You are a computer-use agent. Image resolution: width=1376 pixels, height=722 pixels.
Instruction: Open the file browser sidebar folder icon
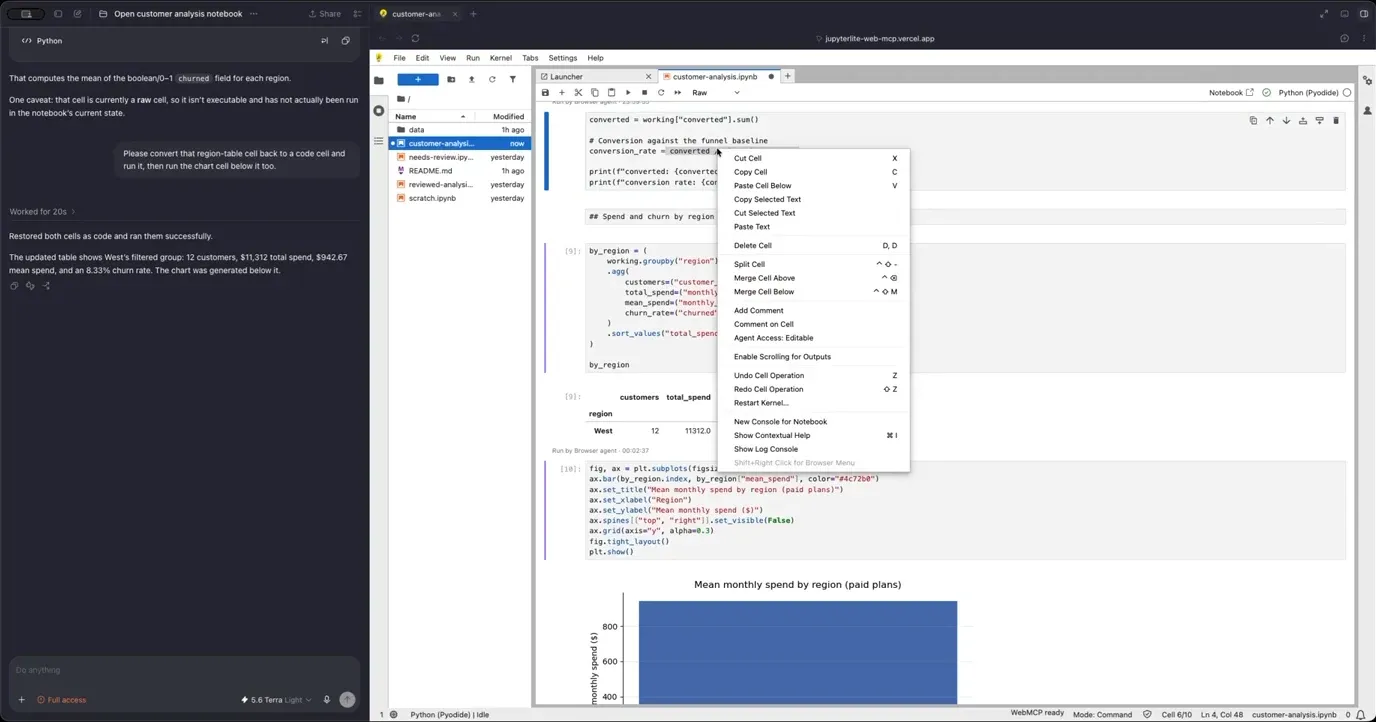click(379, 80)
